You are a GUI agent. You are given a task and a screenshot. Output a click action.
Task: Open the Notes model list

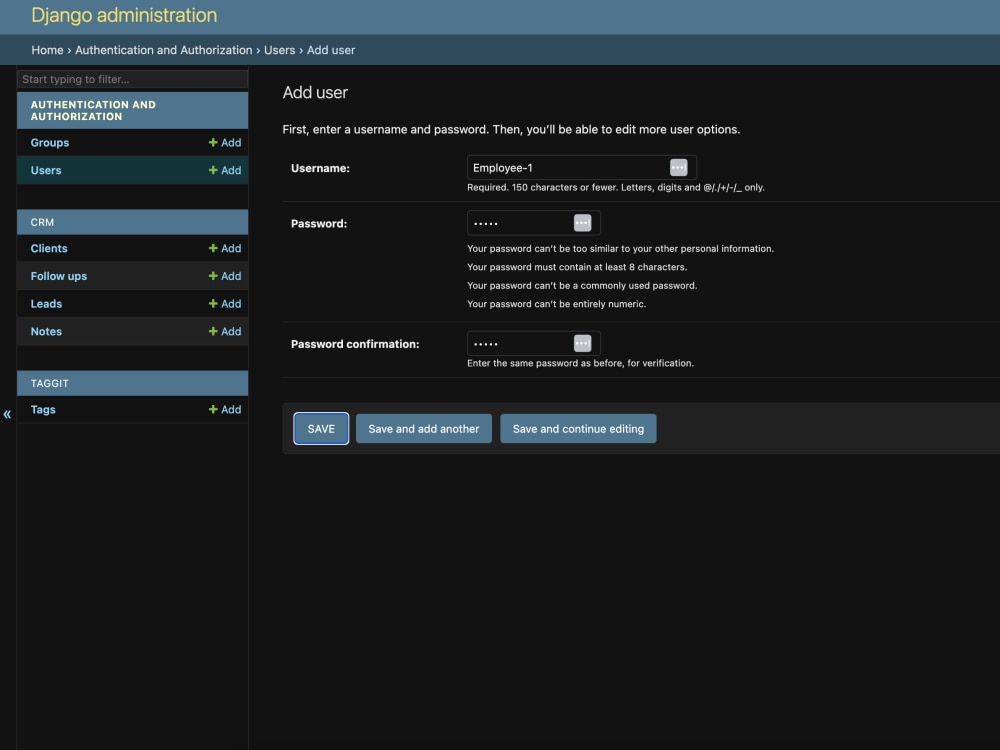point(46,332)
